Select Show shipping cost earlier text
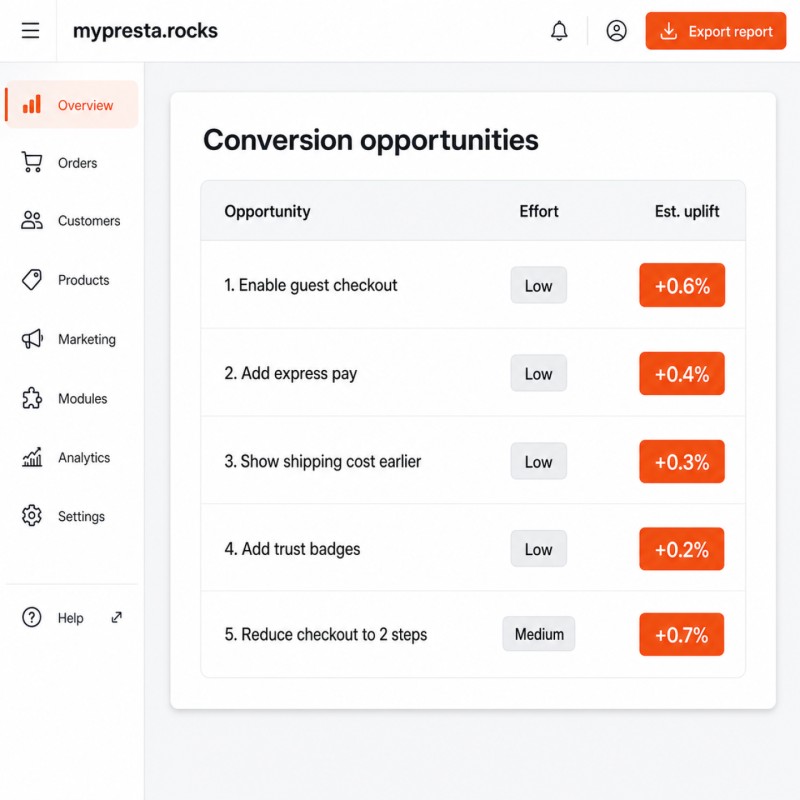The width and height of the screenshot is (800, 800). tap(322, 461)
